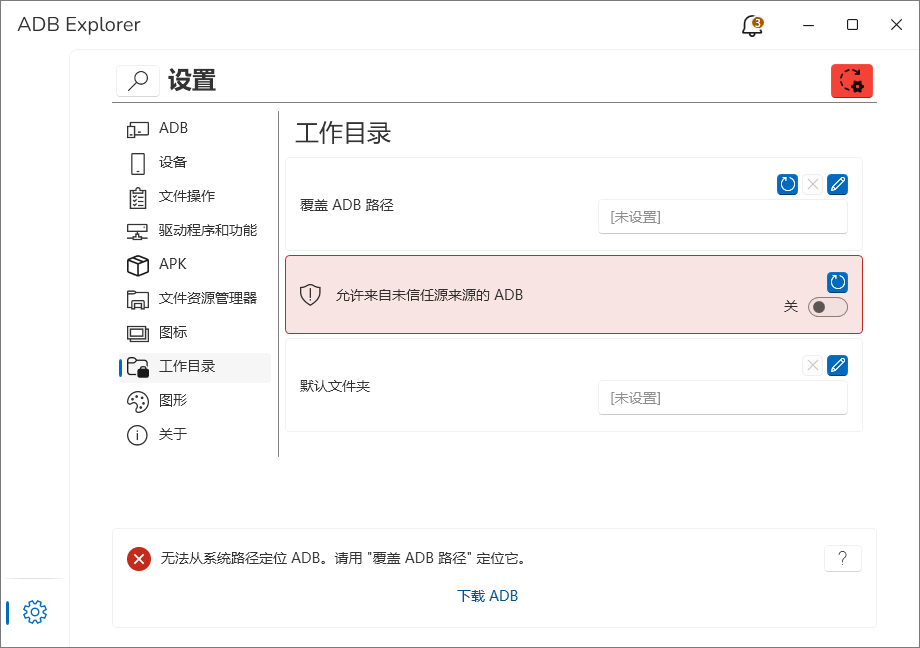Open the 关于 about section
Image resolution: width=920 pixels, height=648 pixels.
pyautogui.click(x=195, y=435)
